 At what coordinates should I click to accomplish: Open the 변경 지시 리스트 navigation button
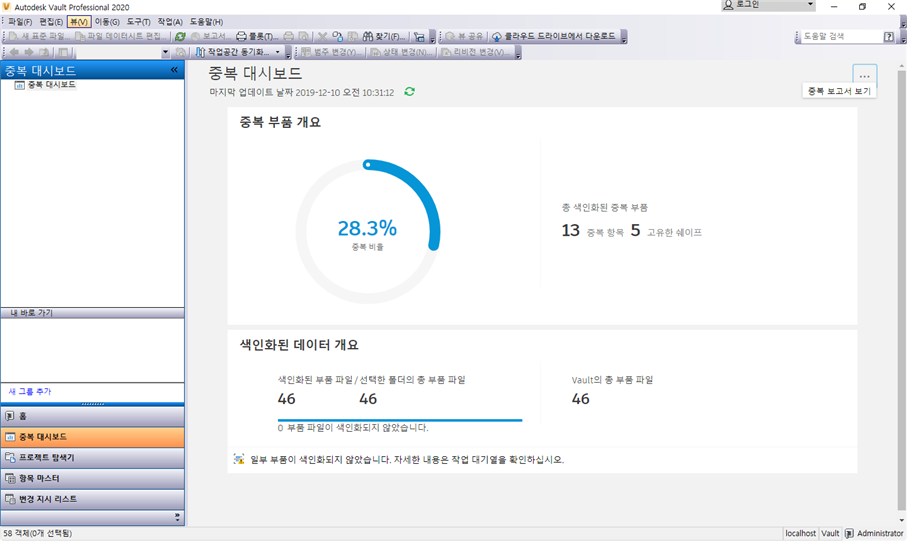coord(93,499)
